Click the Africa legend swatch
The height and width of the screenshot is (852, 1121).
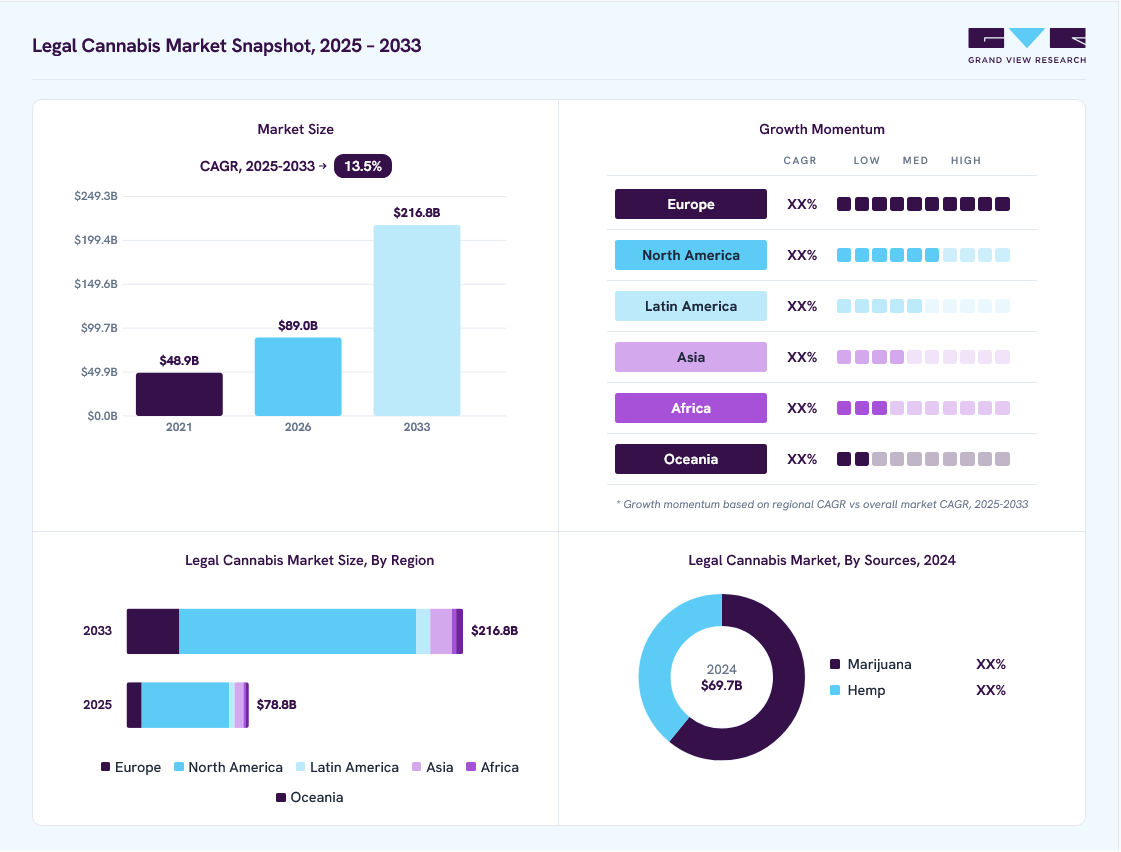pyautogui.click(x=470, y=767)
